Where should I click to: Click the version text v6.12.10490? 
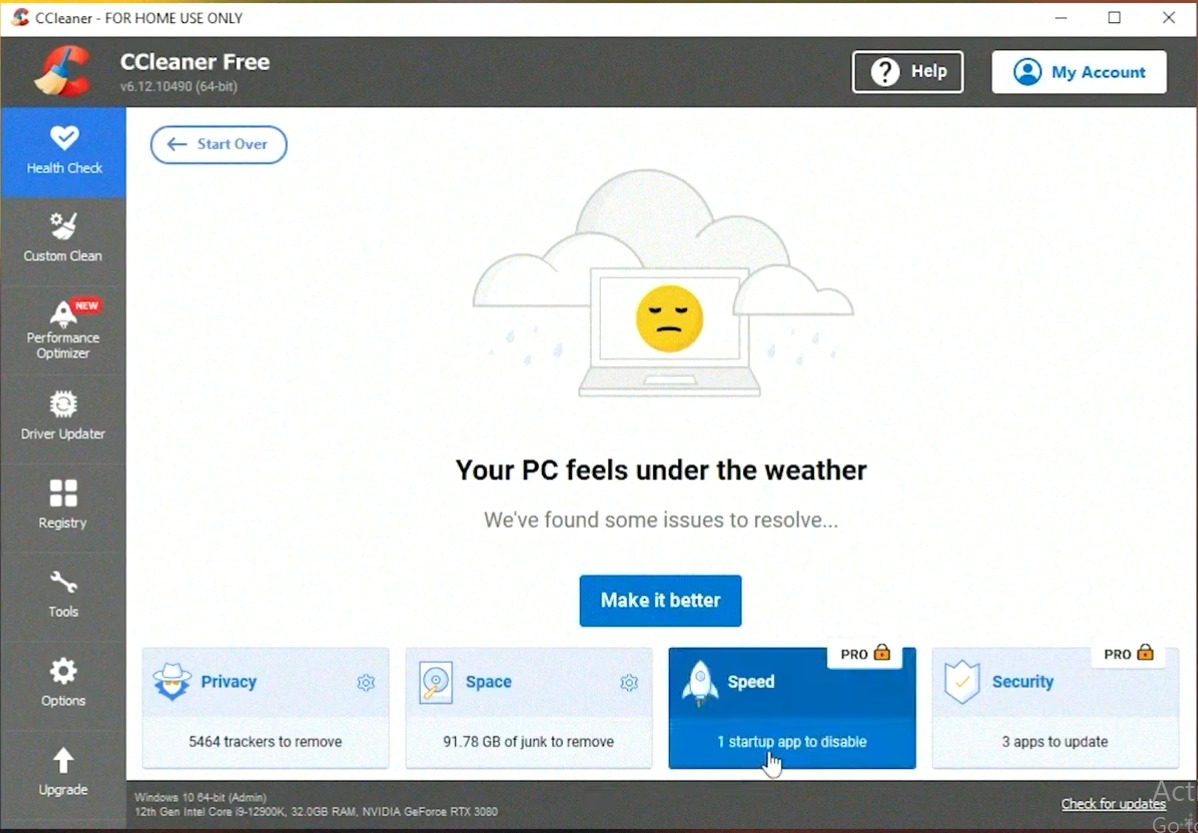click(179, 86)
